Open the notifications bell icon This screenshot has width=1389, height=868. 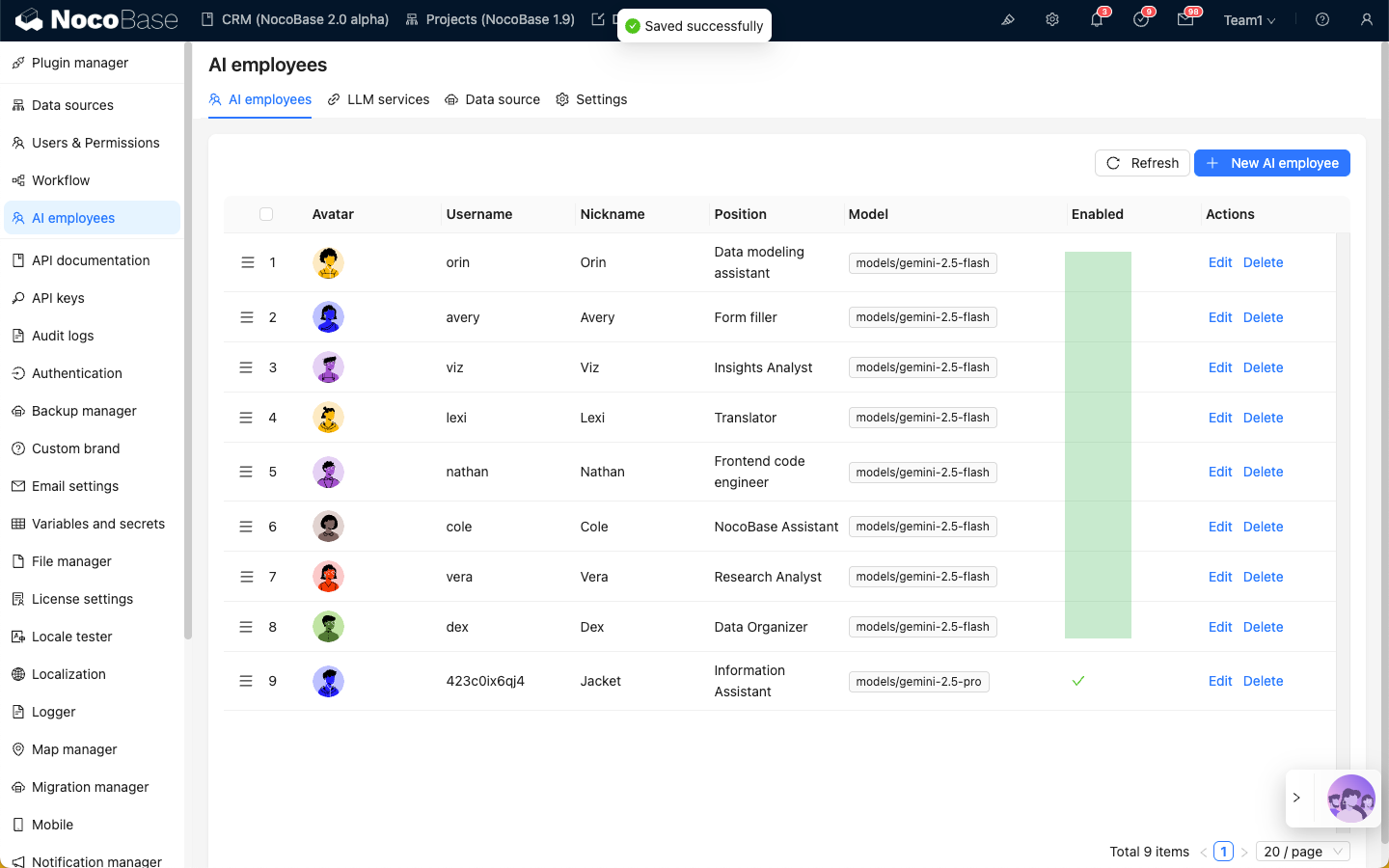click(1097, 19)
